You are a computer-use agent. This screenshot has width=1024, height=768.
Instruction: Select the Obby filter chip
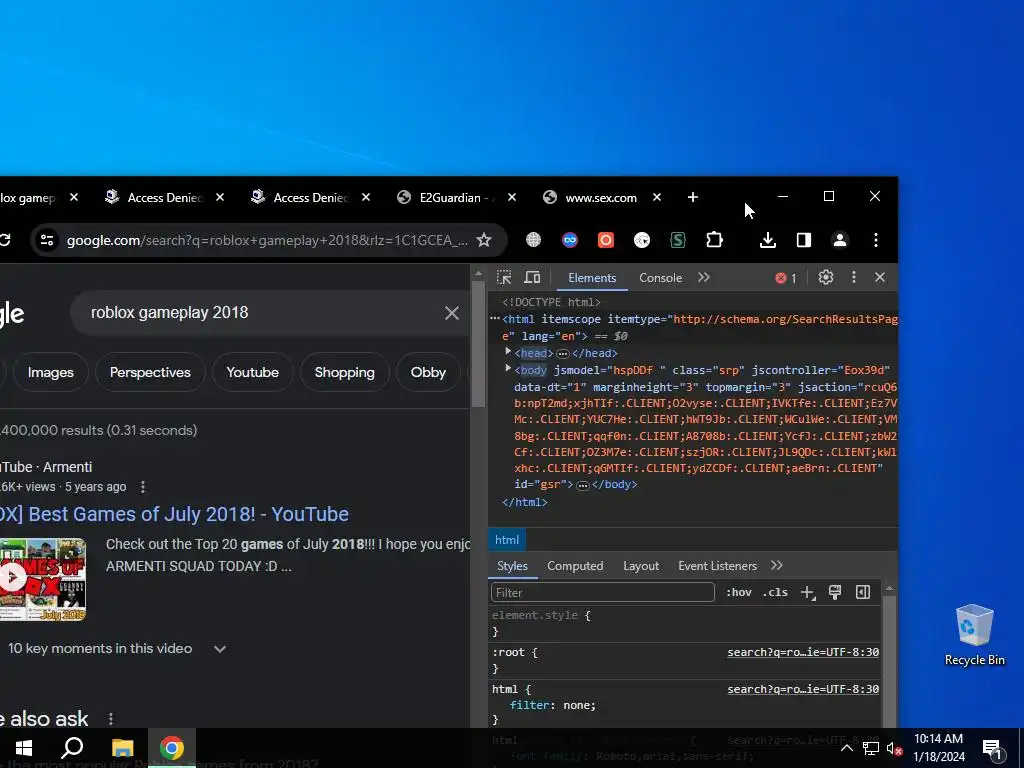click(428, 372)
